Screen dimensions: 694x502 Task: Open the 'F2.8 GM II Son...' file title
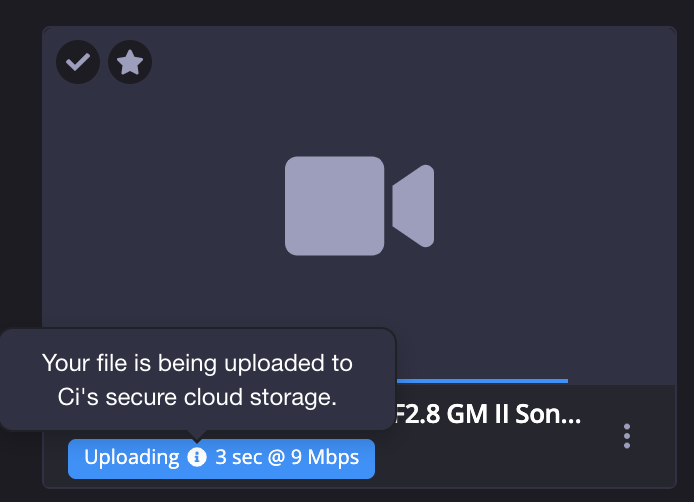[x=487, y=414]
